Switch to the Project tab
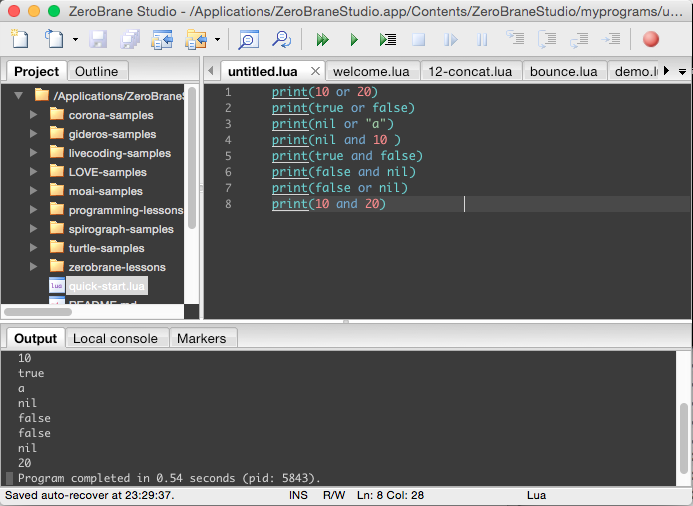The image size is (693, 506). 36,71
